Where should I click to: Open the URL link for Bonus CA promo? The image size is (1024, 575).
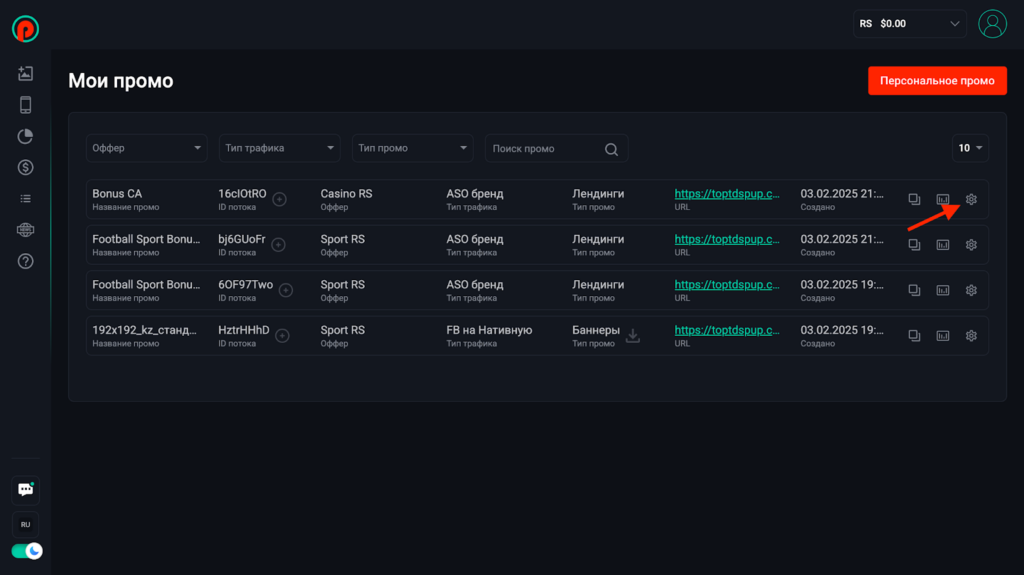(x=727, y=193)
